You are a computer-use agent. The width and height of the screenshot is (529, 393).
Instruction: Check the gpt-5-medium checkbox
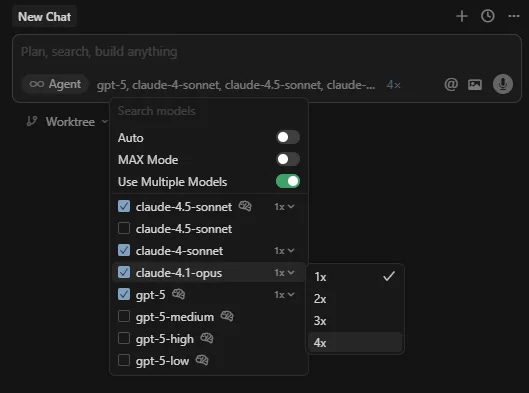124,316
